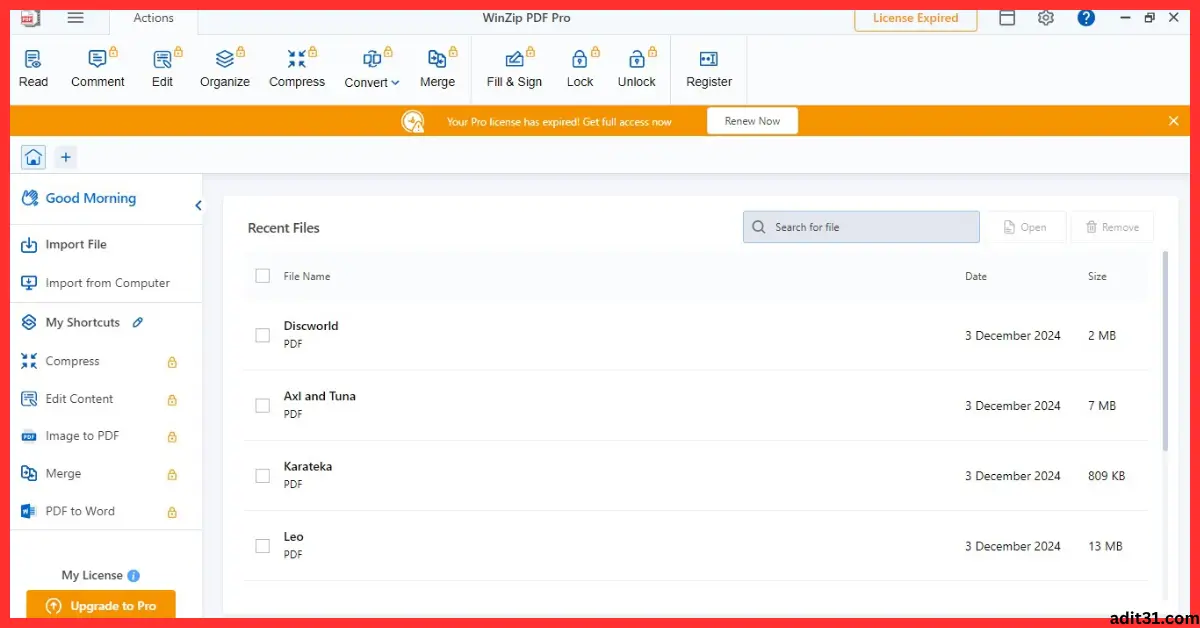Sort by File Name column header
The width and height of the screenshot is (1200, 628).
(x=307, y=276)
